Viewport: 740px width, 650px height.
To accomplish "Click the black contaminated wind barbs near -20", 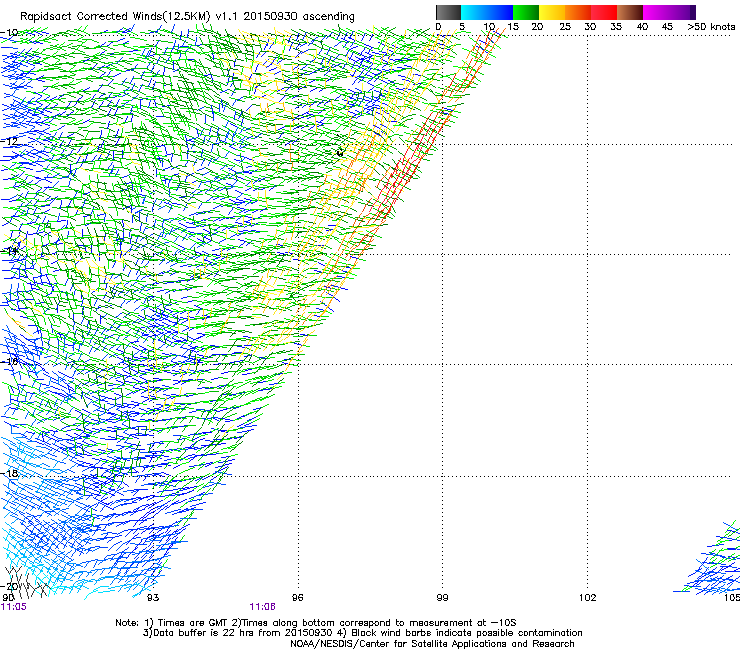I will tap(27, 582).
